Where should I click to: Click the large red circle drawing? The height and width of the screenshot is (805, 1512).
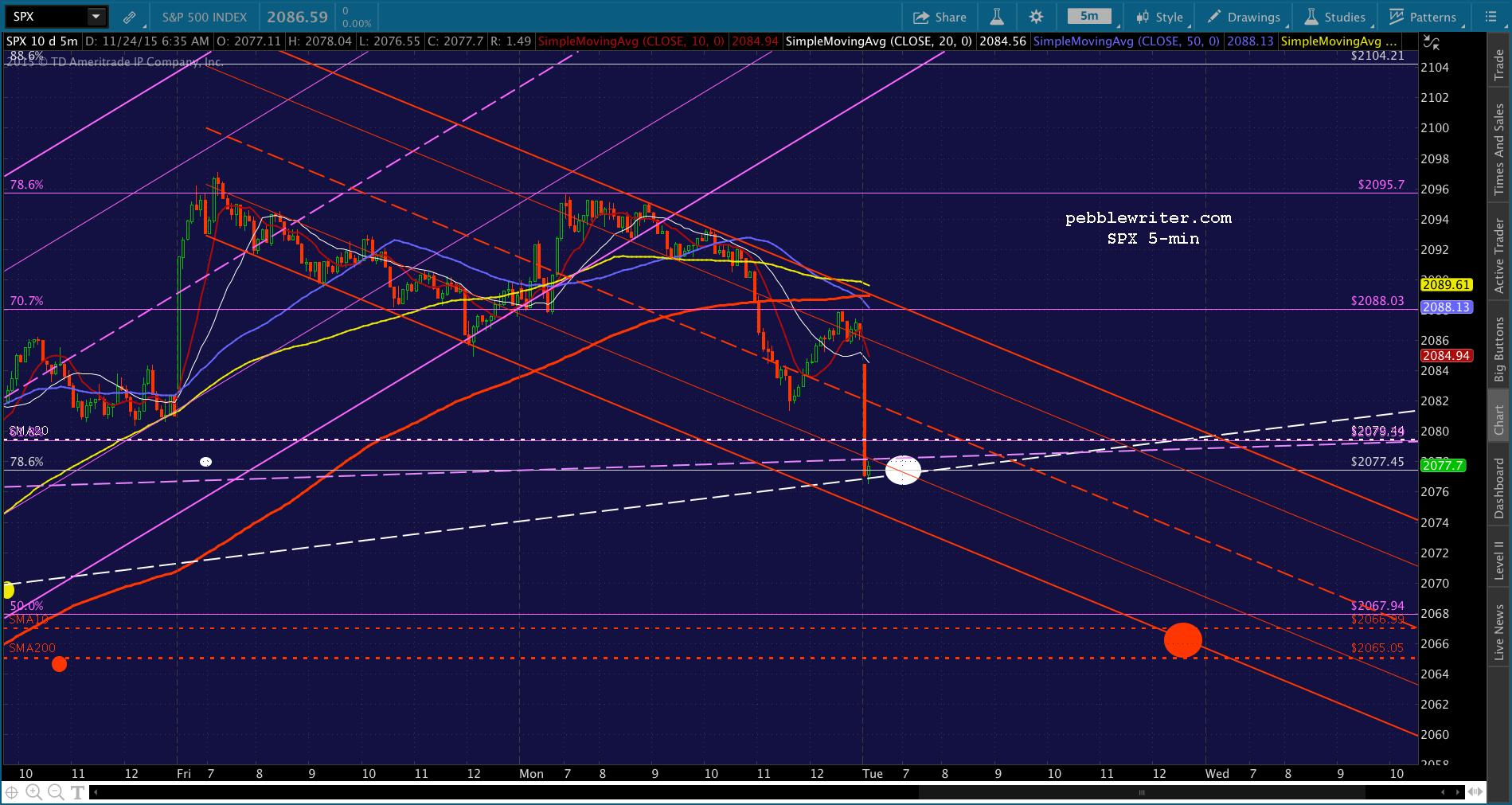coord(1183,640)
